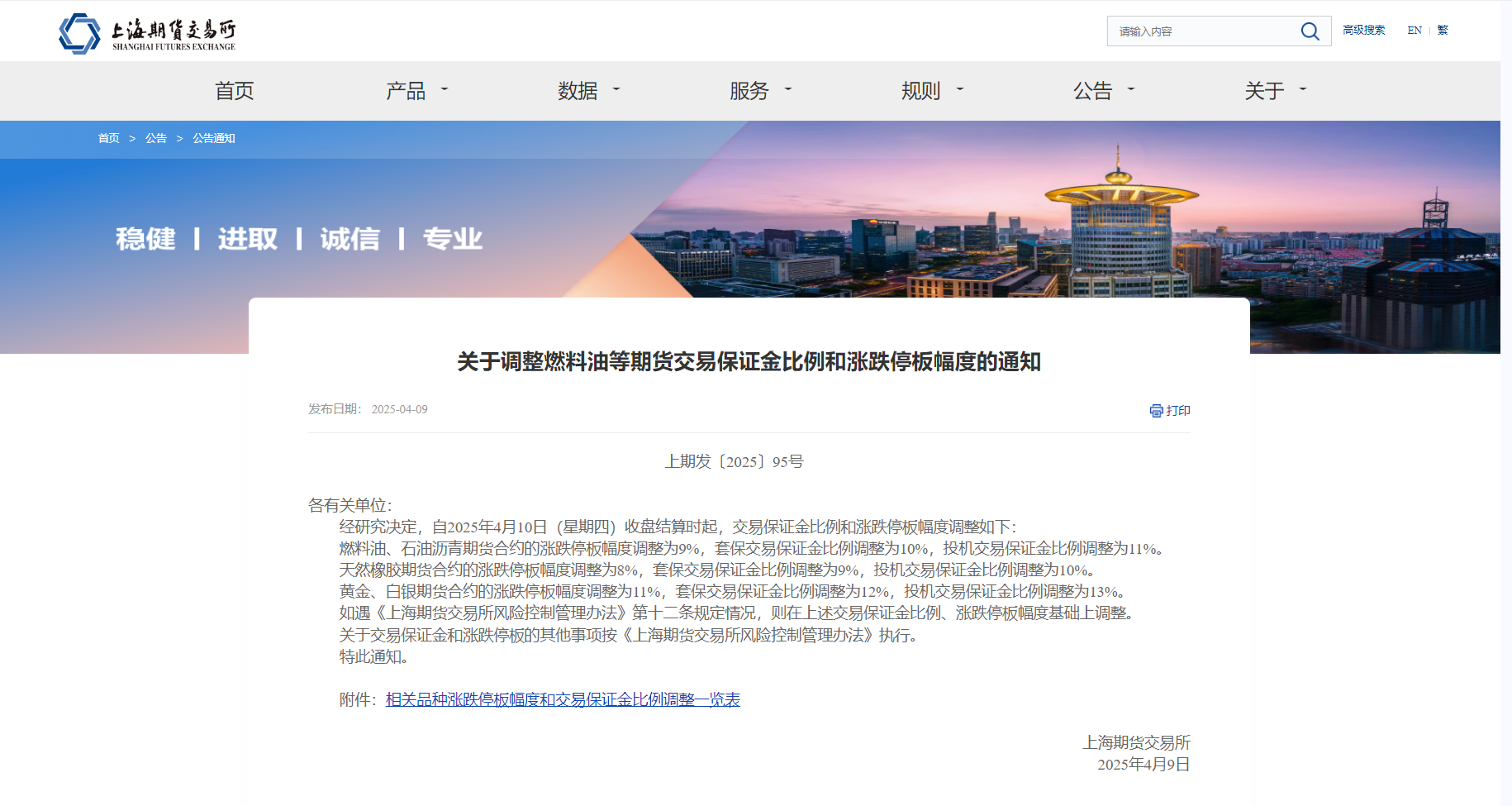Viewport: 1512px width, 806px height.
Task: Click the line starting 经研究决定
Action: click(678, 527)
